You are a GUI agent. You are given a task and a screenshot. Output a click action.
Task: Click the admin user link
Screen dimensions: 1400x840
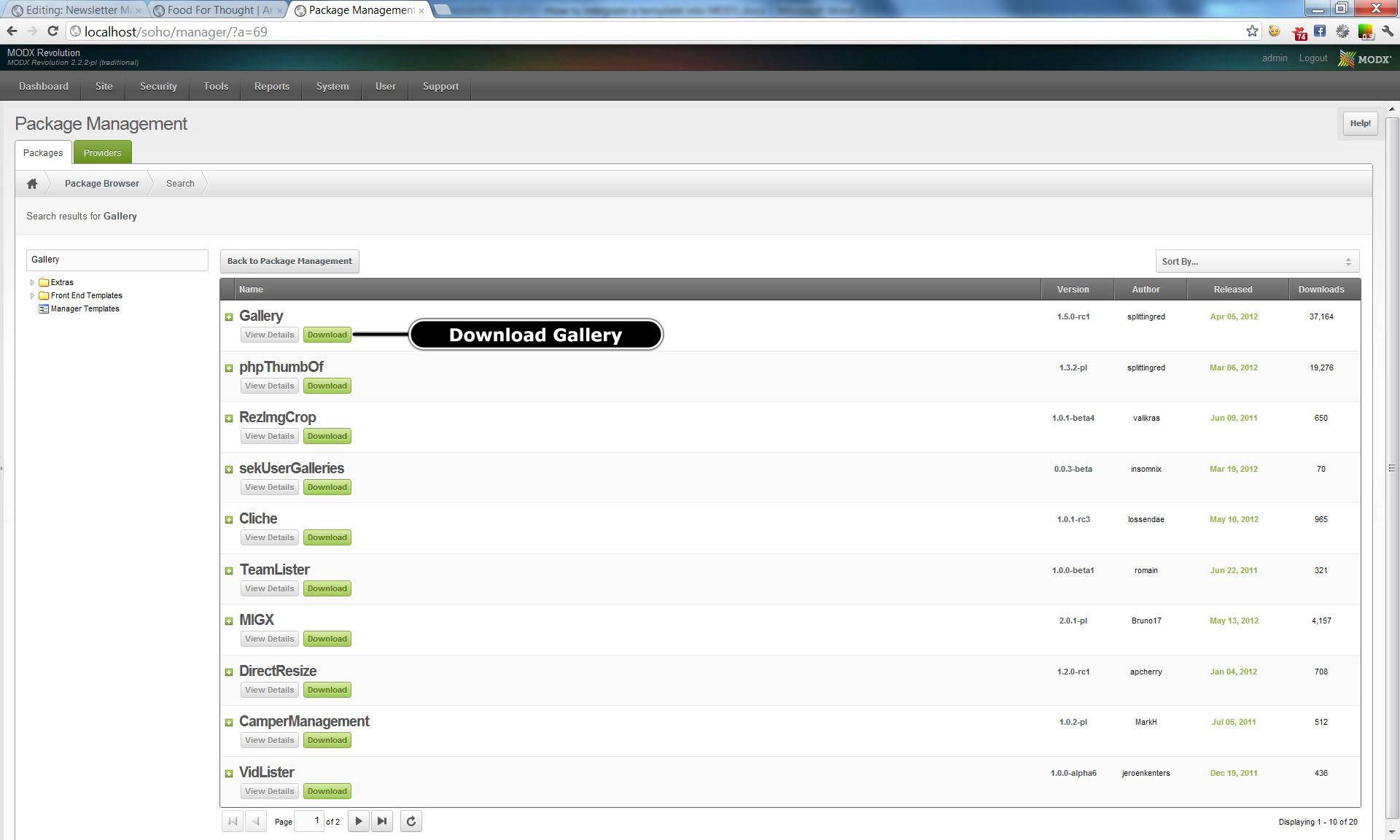point(1275,58)
